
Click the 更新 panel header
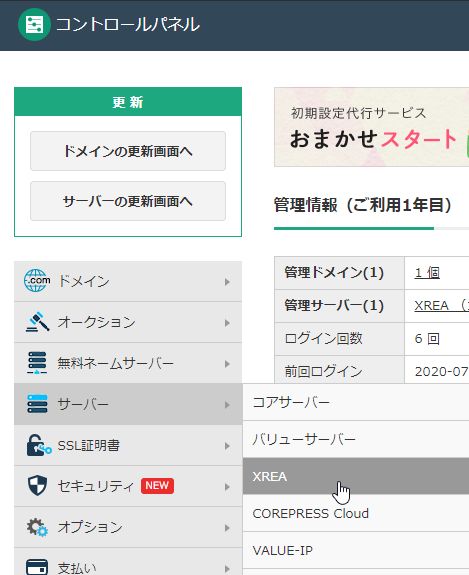[128, 102]
